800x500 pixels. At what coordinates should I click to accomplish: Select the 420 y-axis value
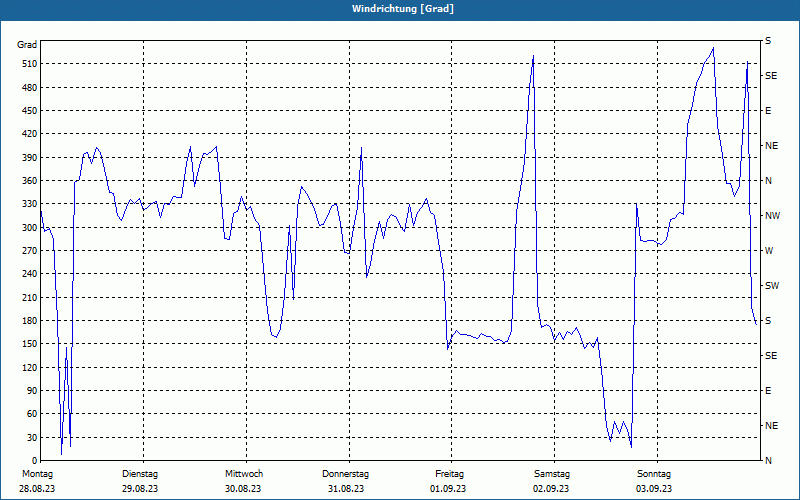coord(30,134)
